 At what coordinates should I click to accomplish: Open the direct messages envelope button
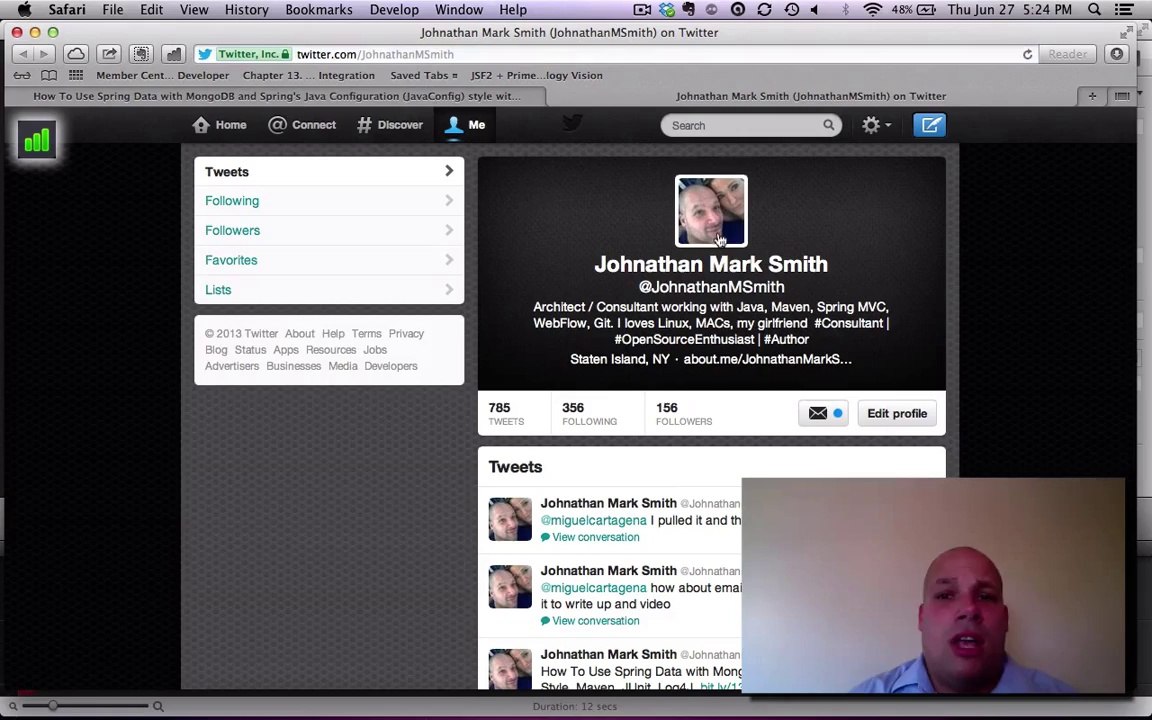tap(824, 414)
